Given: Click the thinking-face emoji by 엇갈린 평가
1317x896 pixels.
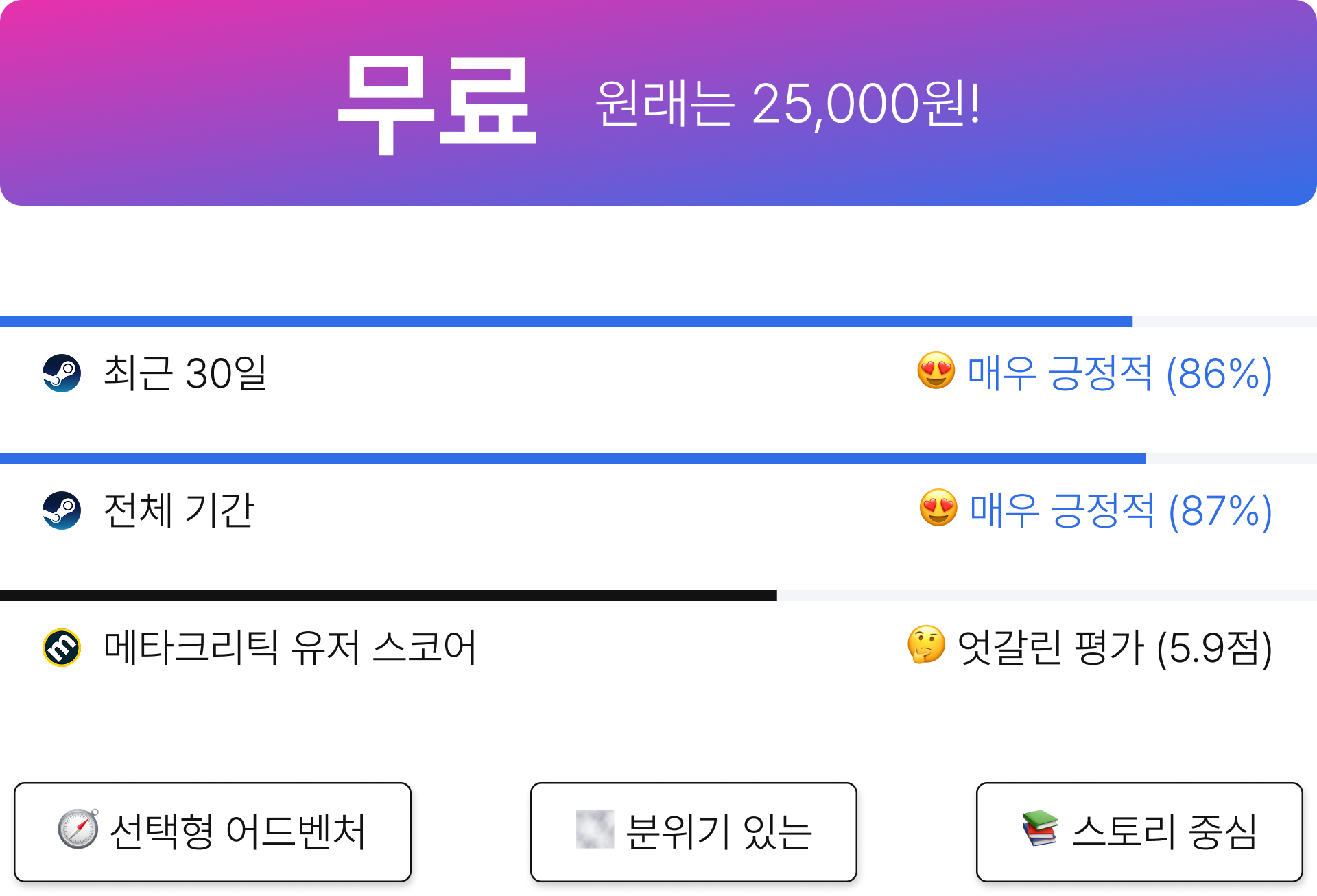Looking at the screenshot, I should tap(926, 645).
